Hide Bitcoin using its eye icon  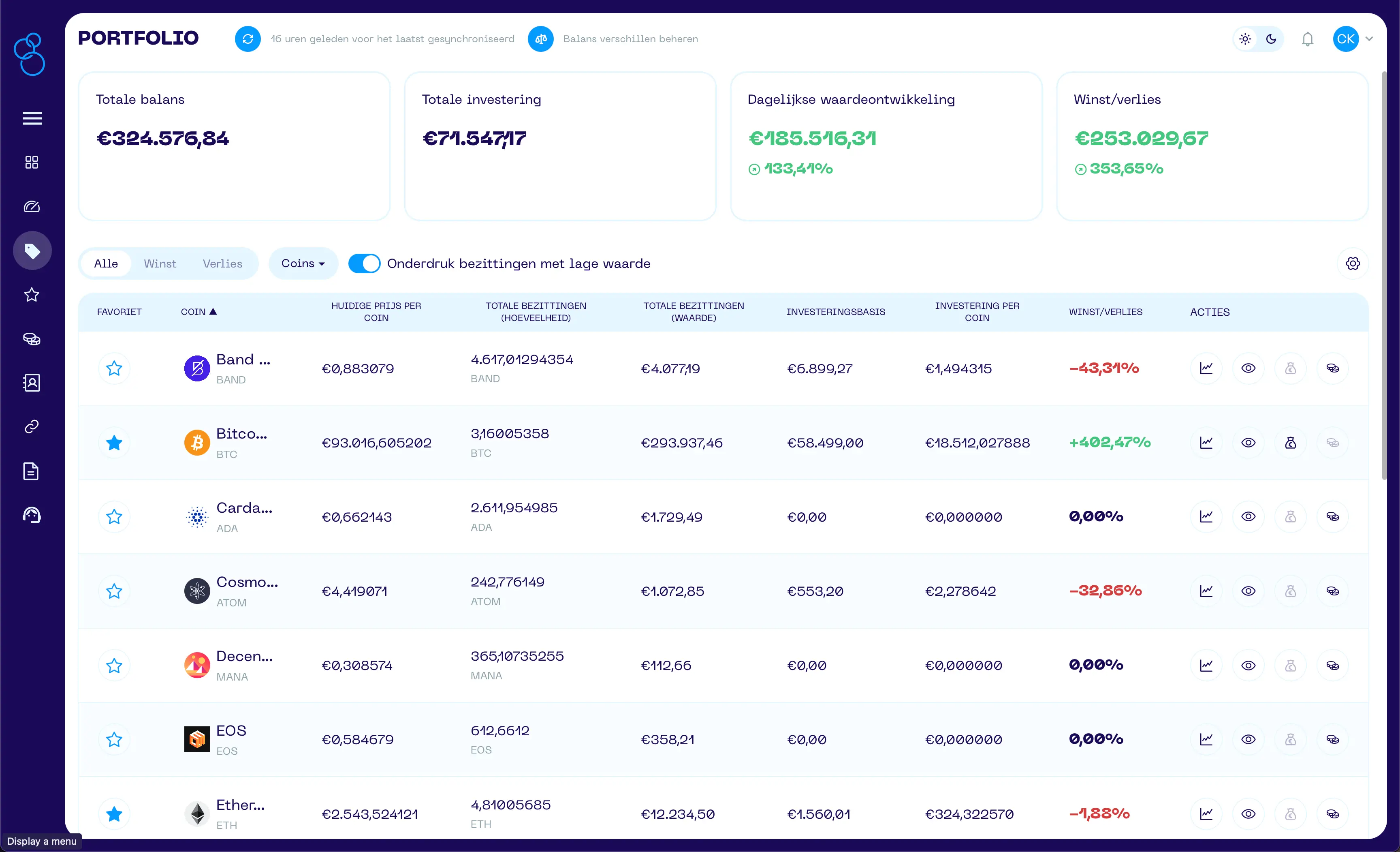[x=1248, y=443]
